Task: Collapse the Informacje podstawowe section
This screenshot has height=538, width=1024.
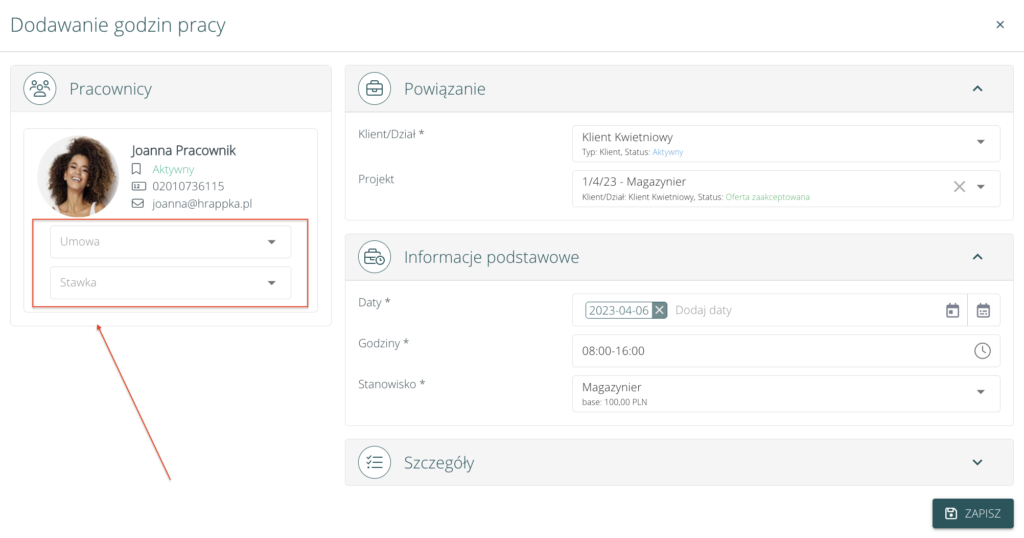Action: coord(977,257)
